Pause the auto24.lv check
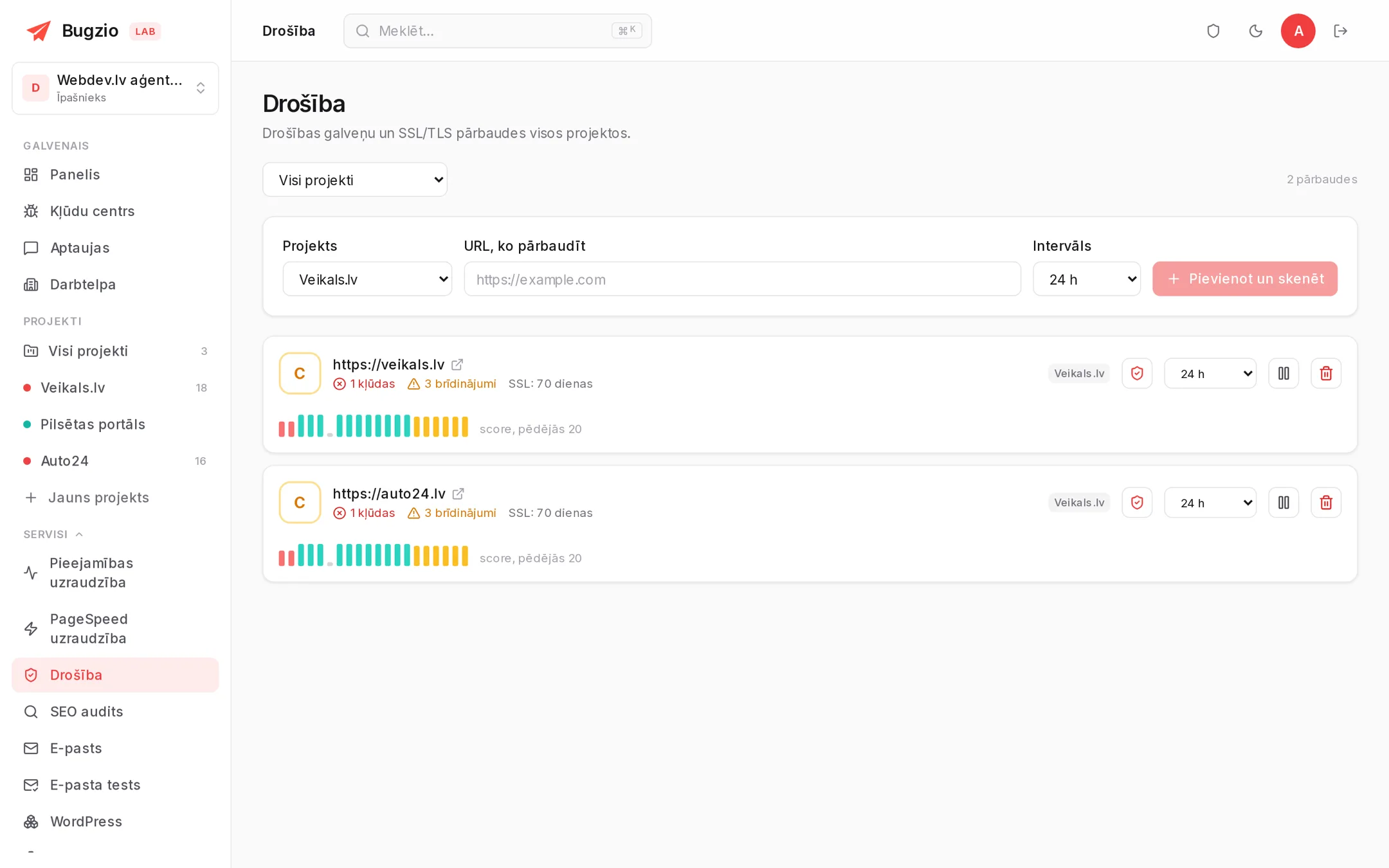The width and height of the screenshot is (1389, 868). (1284, 503)
